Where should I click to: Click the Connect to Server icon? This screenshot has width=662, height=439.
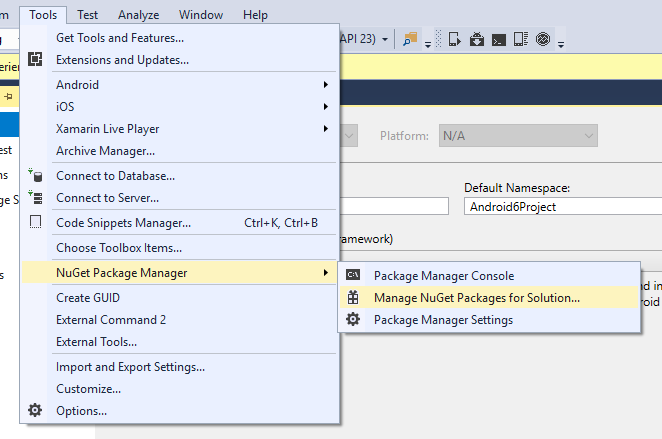click(35, 197)
